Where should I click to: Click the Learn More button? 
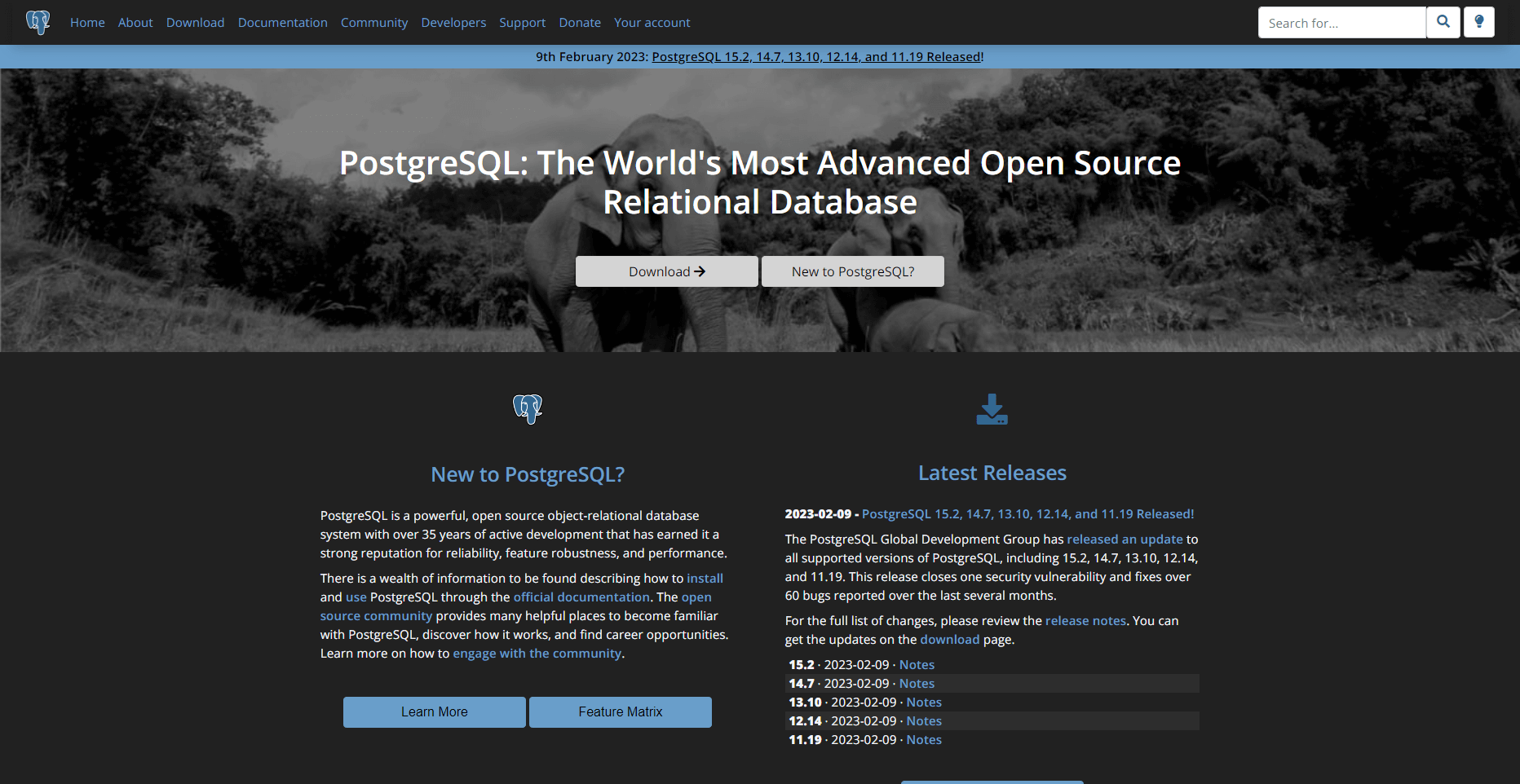[x=435, y=712]
